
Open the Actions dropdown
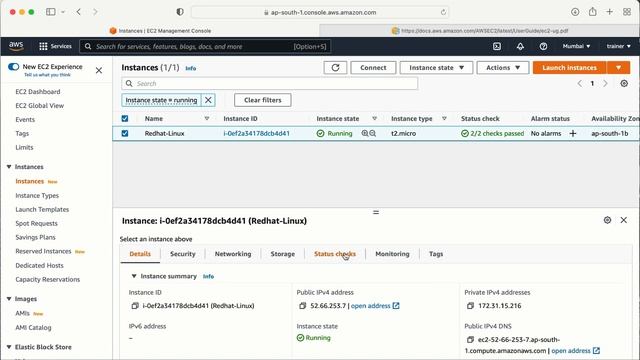pyautogui.click(x=503, y=68)
